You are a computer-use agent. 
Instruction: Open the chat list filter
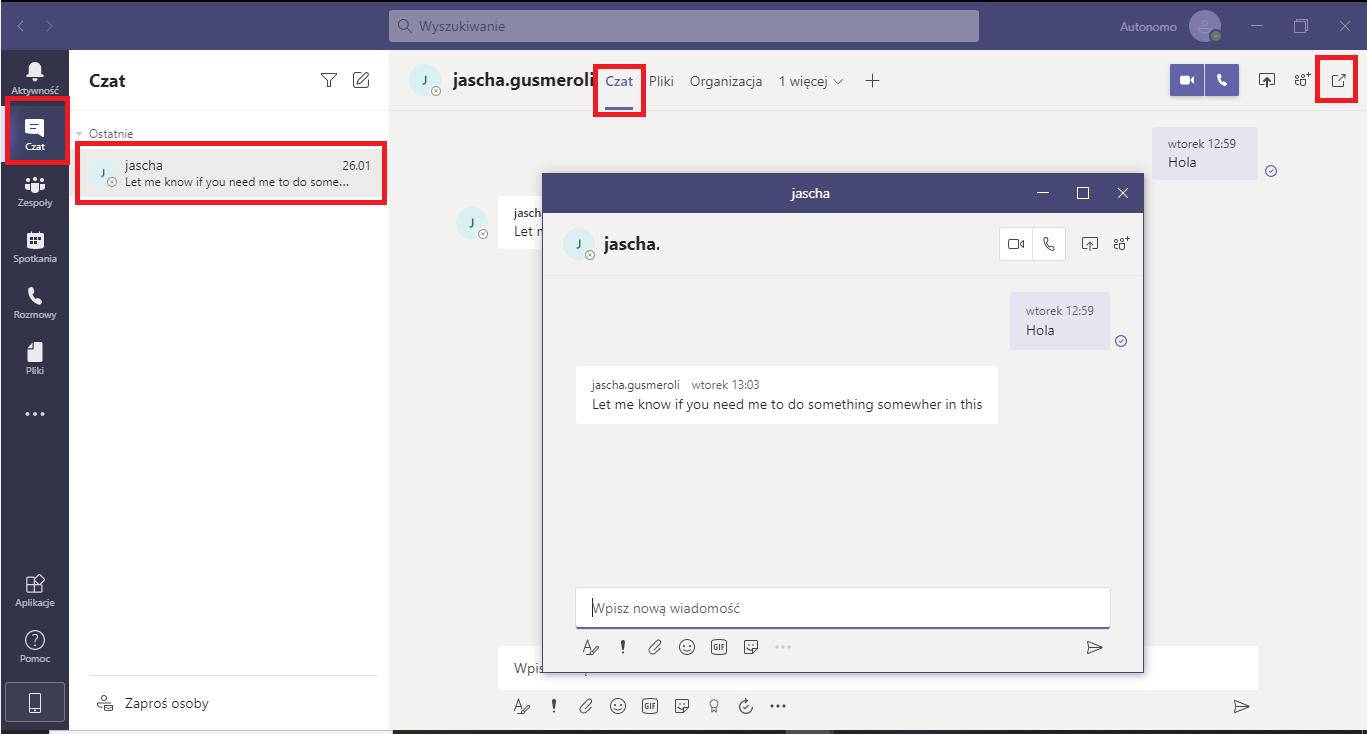pos(328,81)
